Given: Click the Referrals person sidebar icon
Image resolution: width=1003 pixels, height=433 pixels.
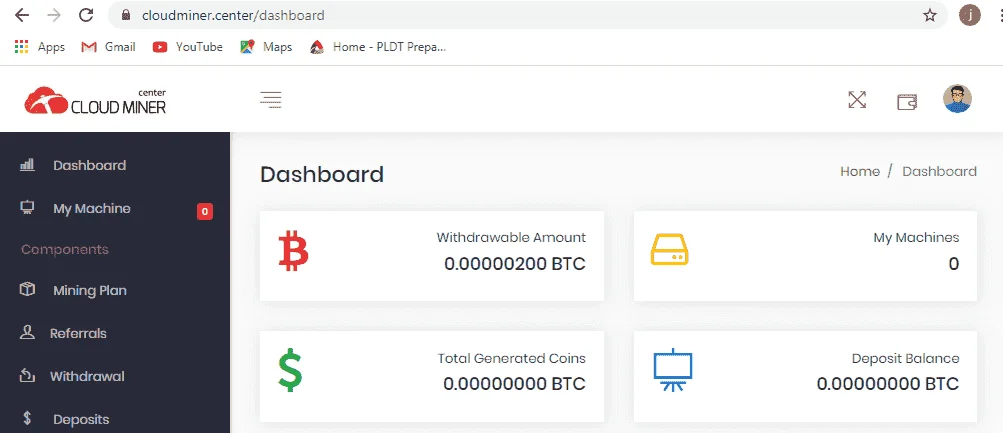Looking at the screenshot, I should coord(27,332).
